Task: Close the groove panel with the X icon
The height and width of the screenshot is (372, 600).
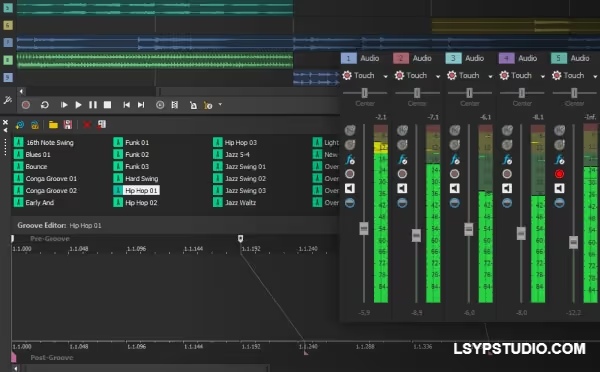Action: 5,122
